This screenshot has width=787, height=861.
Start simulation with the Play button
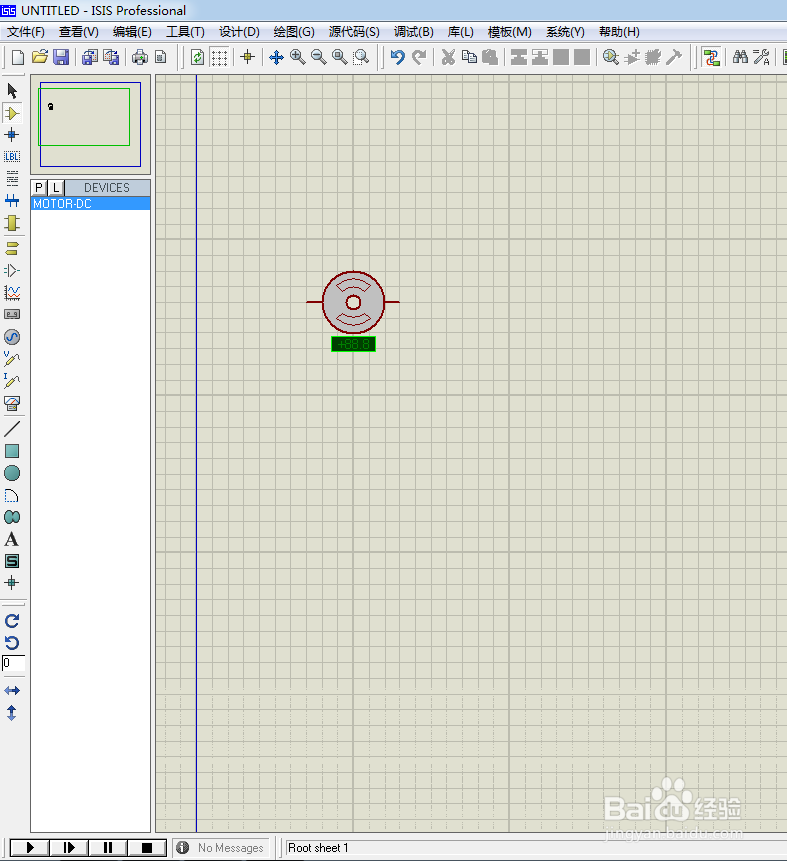(x=30, y=848)
